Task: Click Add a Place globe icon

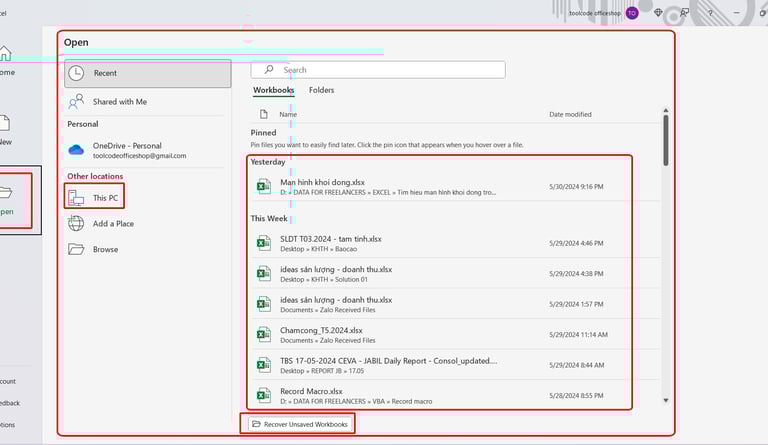Action: pos(76,223)
